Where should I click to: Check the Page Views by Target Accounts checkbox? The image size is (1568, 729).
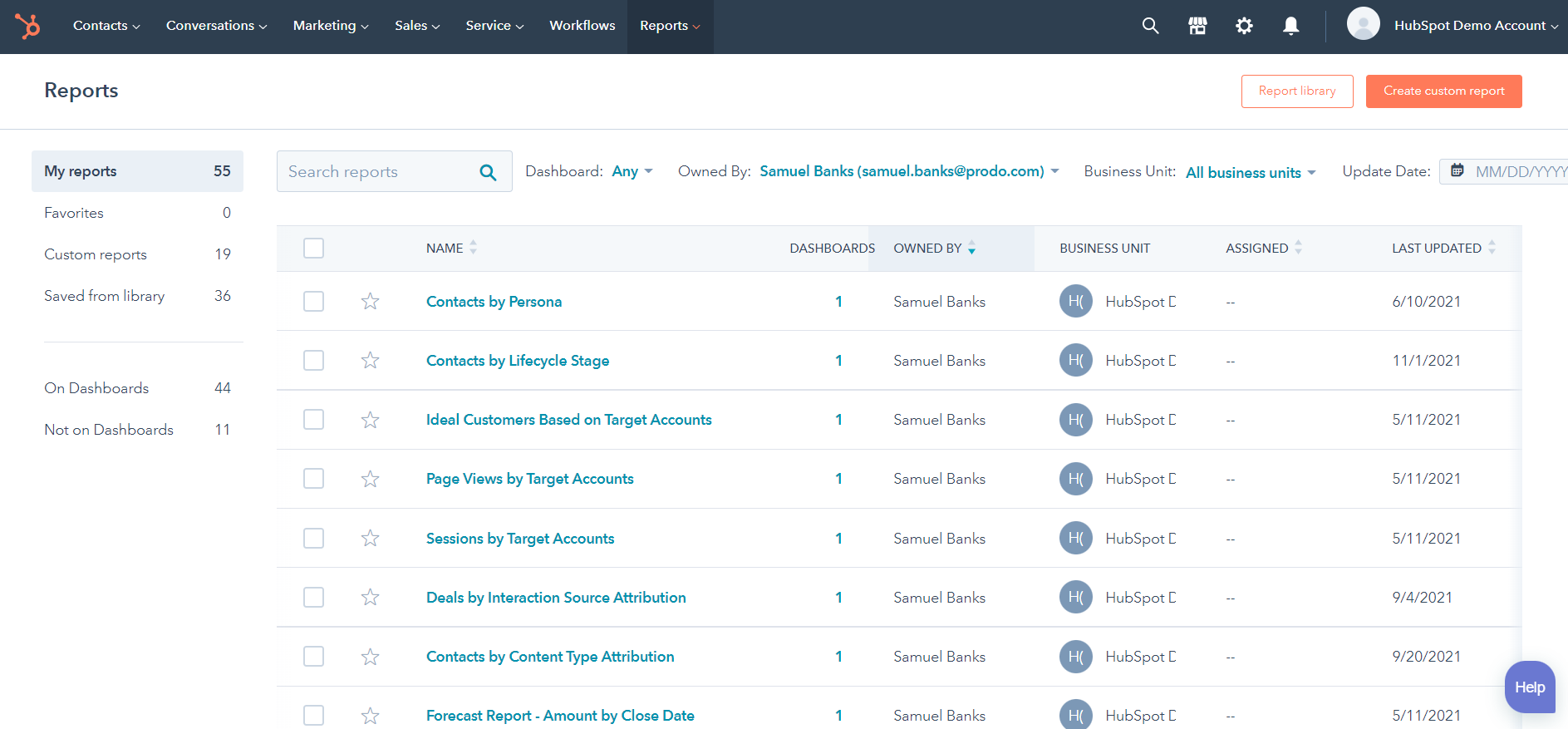point(313,479)
